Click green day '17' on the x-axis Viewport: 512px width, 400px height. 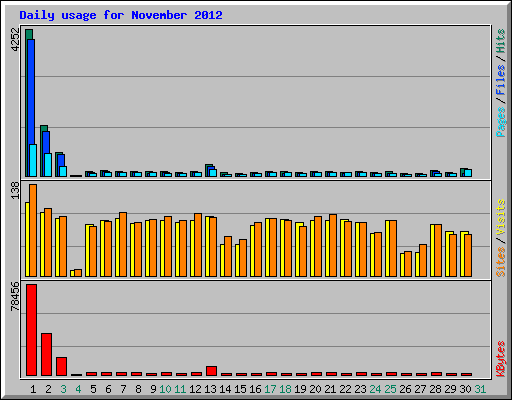[270, 389]
